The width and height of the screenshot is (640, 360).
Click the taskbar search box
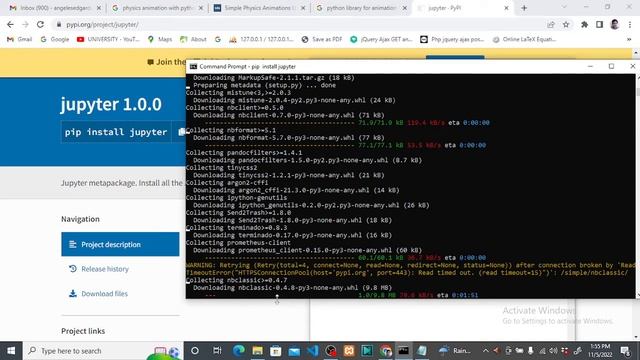(x=103, y=351)
